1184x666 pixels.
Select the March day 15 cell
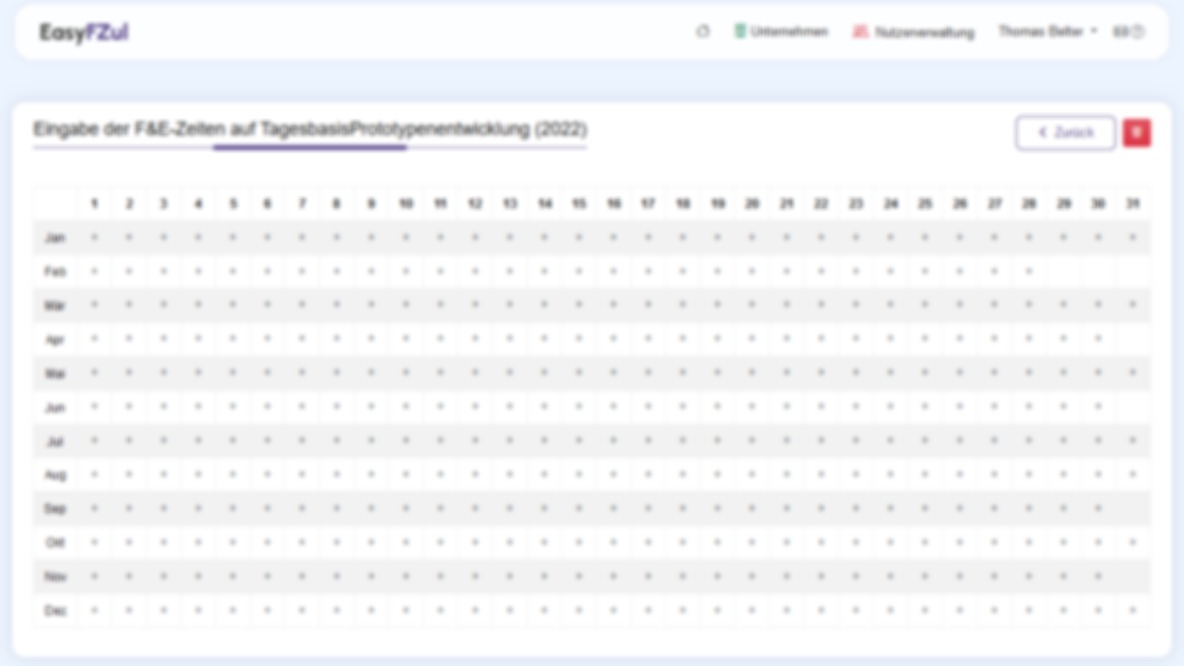click(579, 305)
